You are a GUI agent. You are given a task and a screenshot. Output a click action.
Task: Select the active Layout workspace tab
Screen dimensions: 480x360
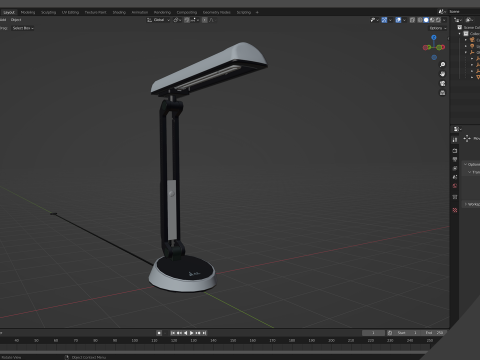coord(9,12)
